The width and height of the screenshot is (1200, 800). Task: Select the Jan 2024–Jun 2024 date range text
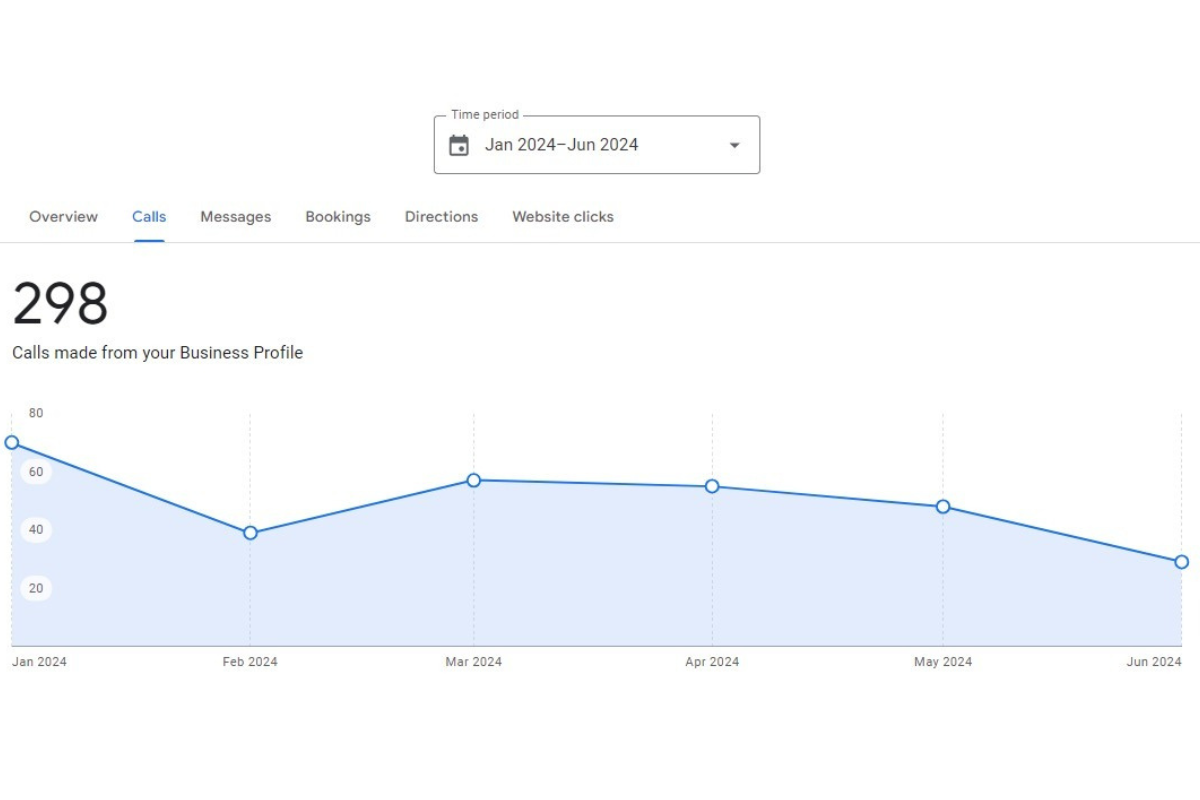tap(561, 145)
